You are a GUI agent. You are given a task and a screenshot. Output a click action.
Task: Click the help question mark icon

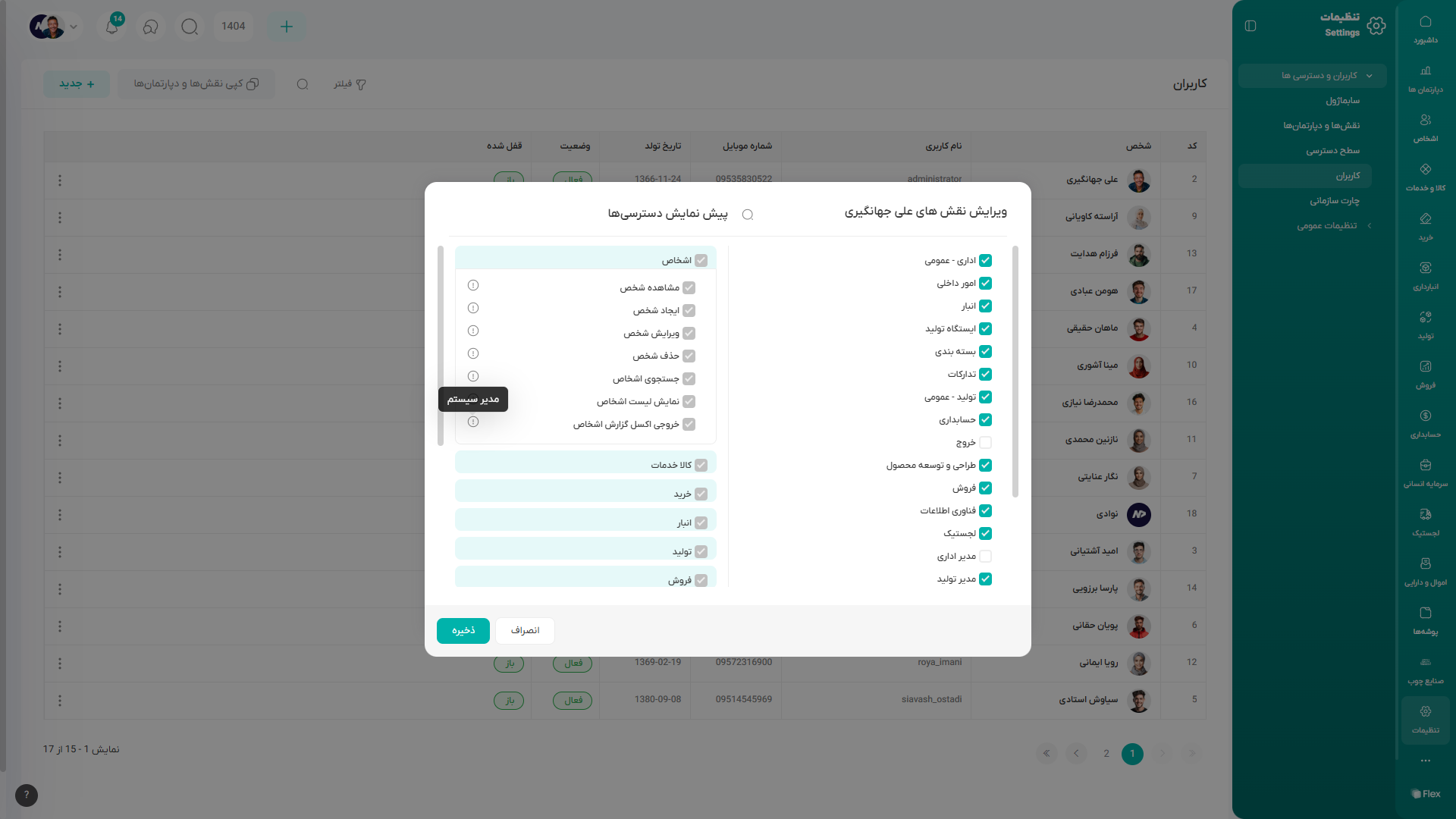click(27, 795)
